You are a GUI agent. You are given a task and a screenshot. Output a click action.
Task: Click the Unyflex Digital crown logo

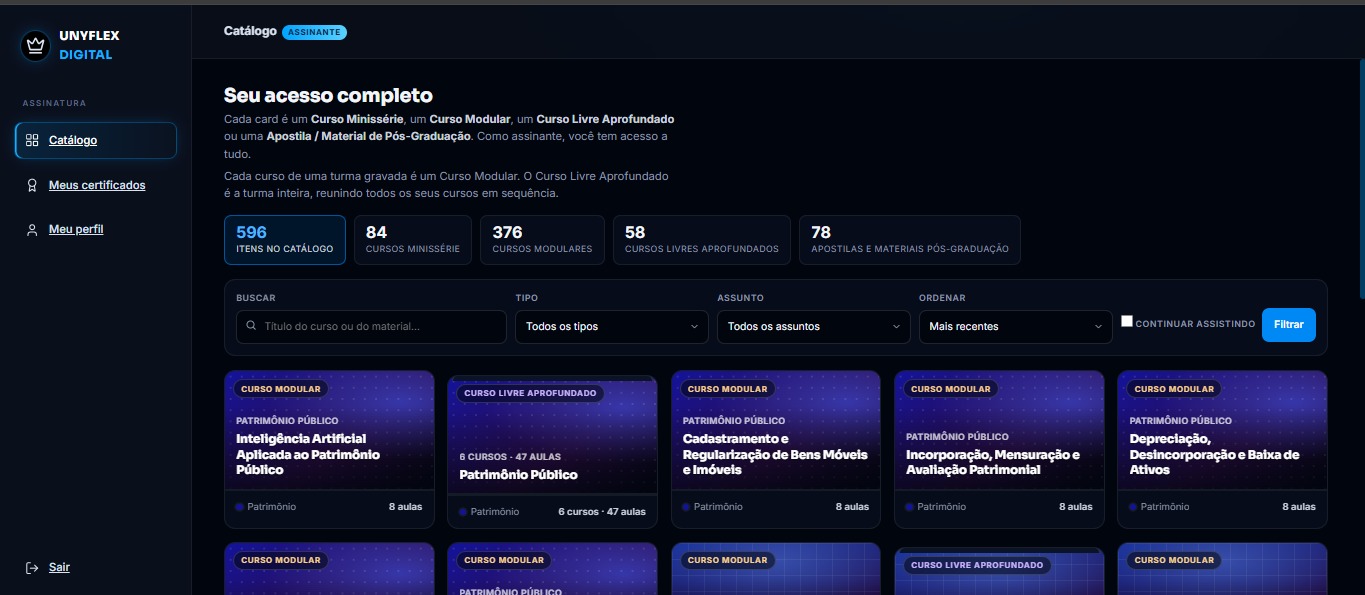click(36, 45)
